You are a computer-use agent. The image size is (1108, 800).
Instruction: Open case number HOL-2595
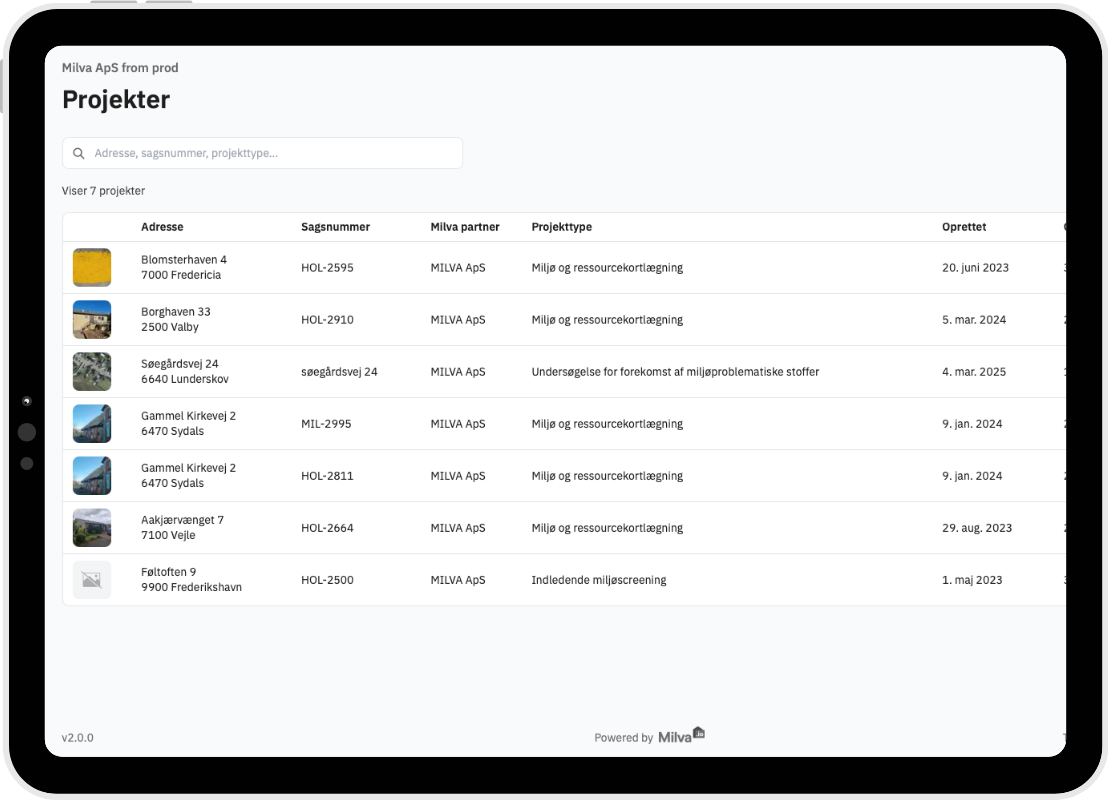pos(327,268)
